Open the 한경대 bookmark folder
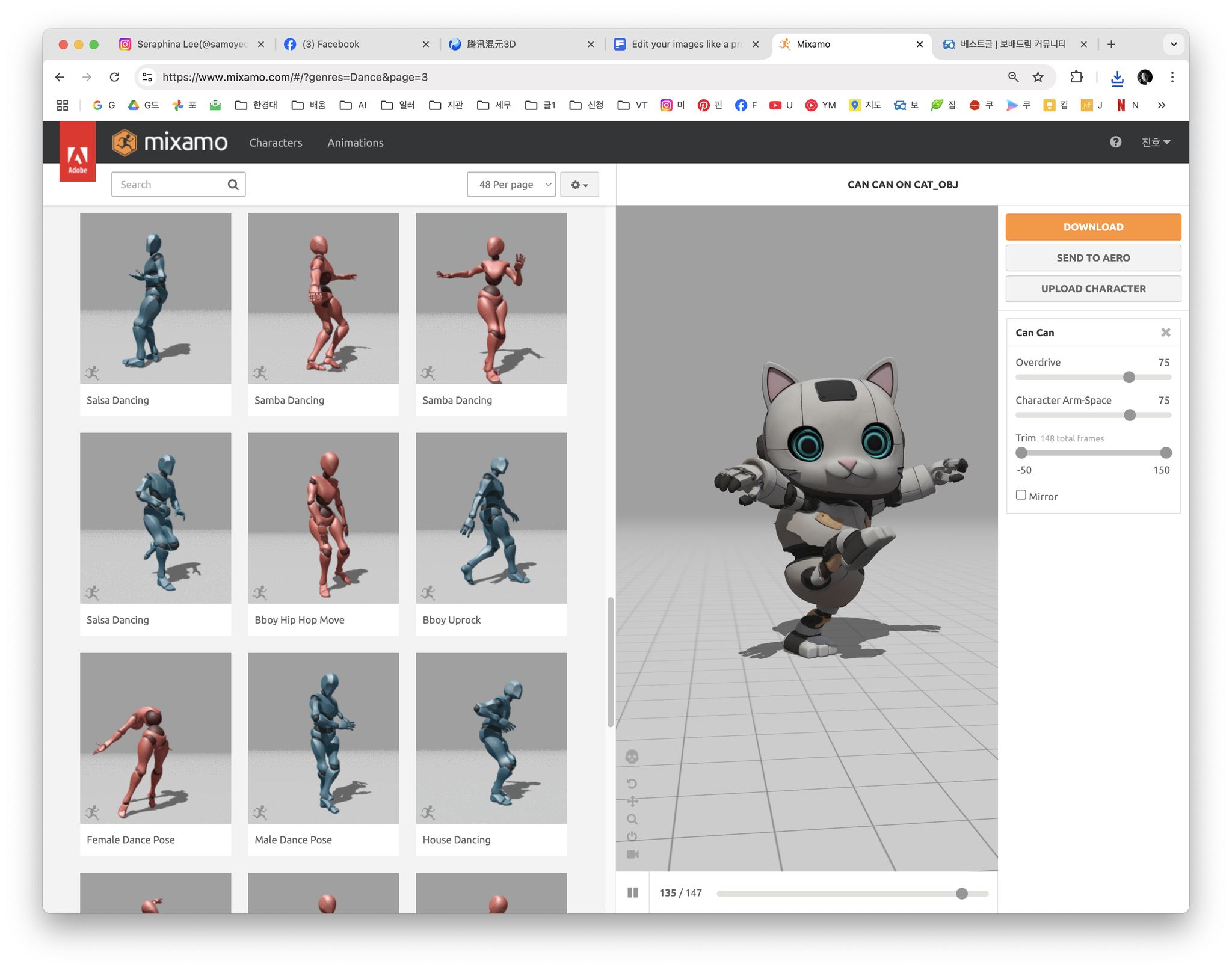1232x970 pixels. (x=256, y=105)
